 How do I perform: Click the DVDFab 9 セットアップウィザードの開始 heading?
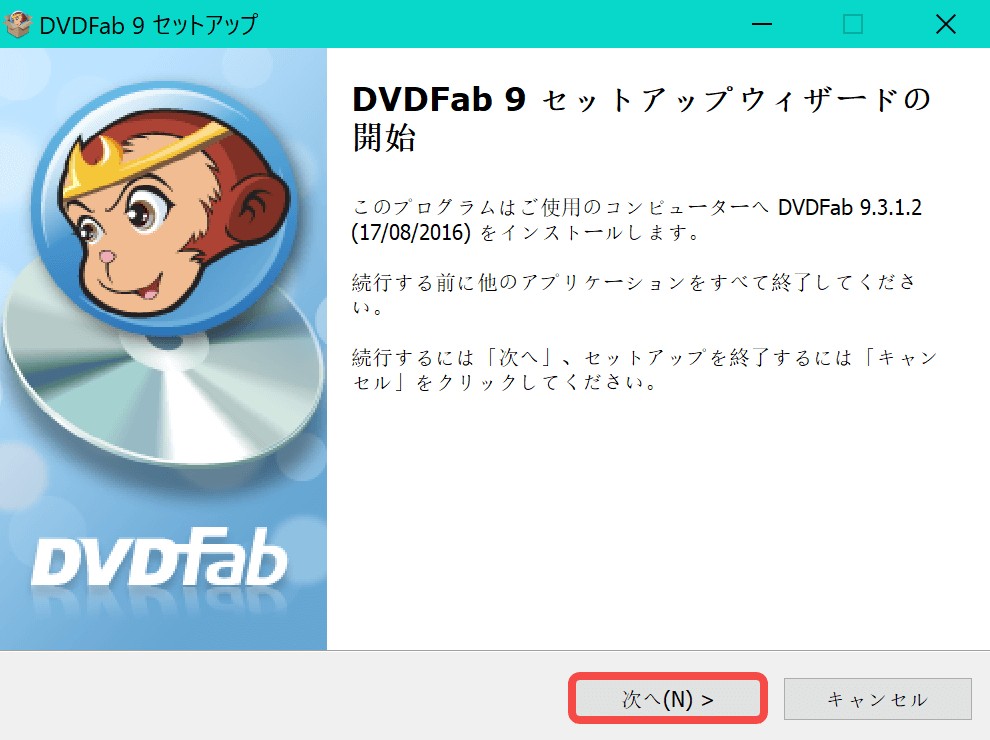click(x=641, y=118)
